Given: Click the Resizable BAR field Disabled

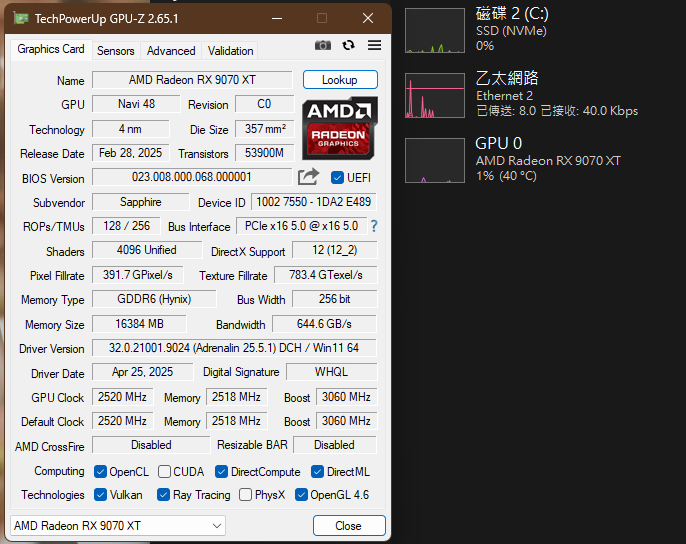Looking at the screenshot, I should (334, 445).
